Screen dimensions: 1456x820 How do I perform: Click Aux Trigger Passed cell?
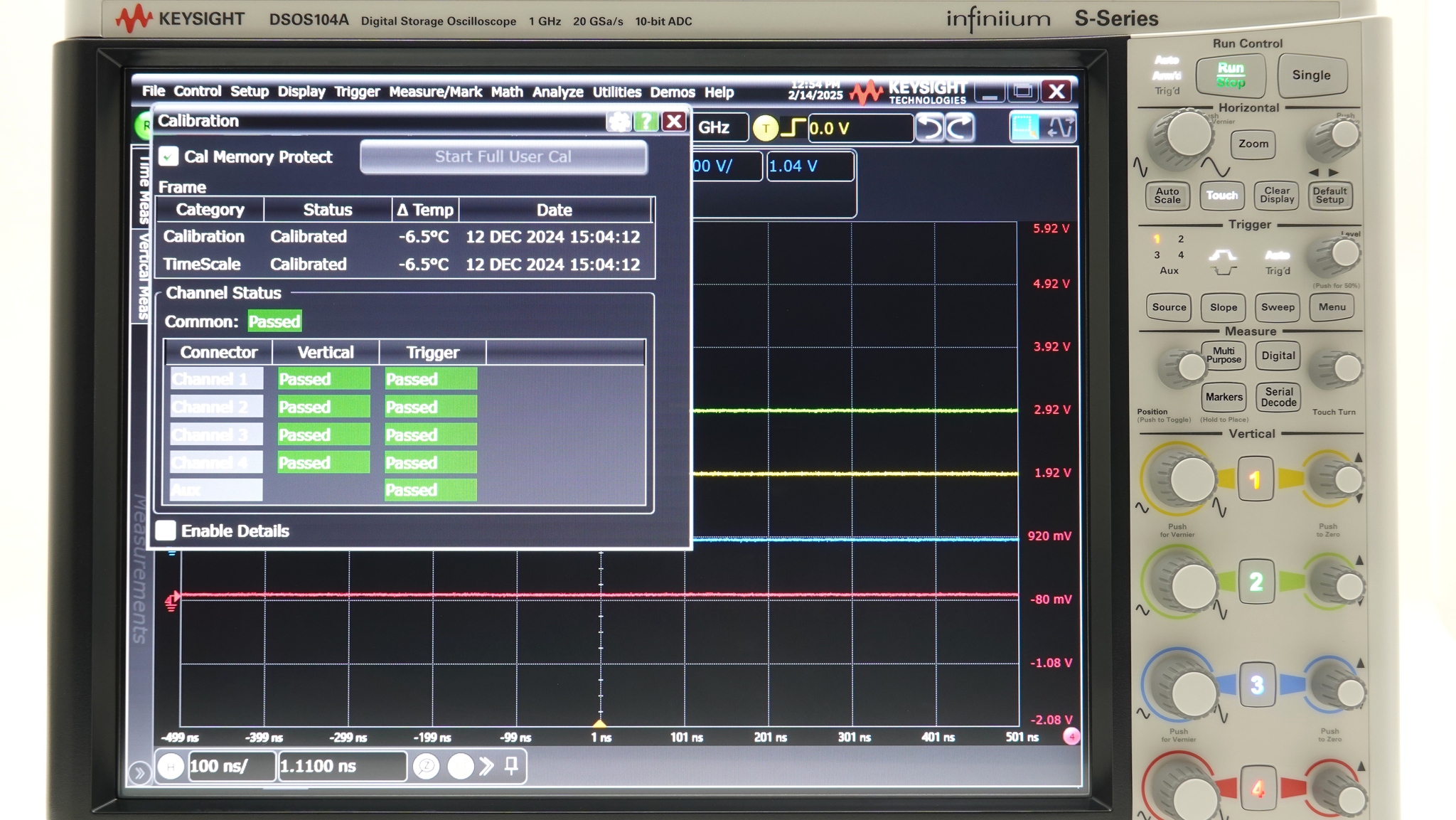pos(430,490)
